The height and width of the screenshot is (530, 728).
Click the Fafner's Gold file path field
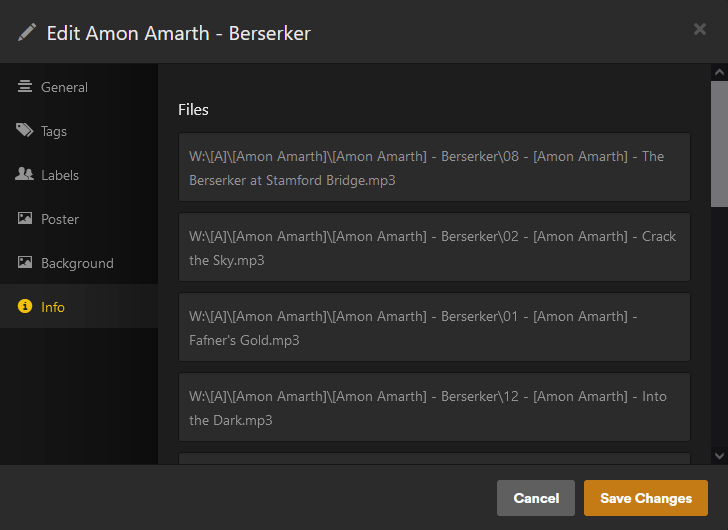click(x=434, y=327)
